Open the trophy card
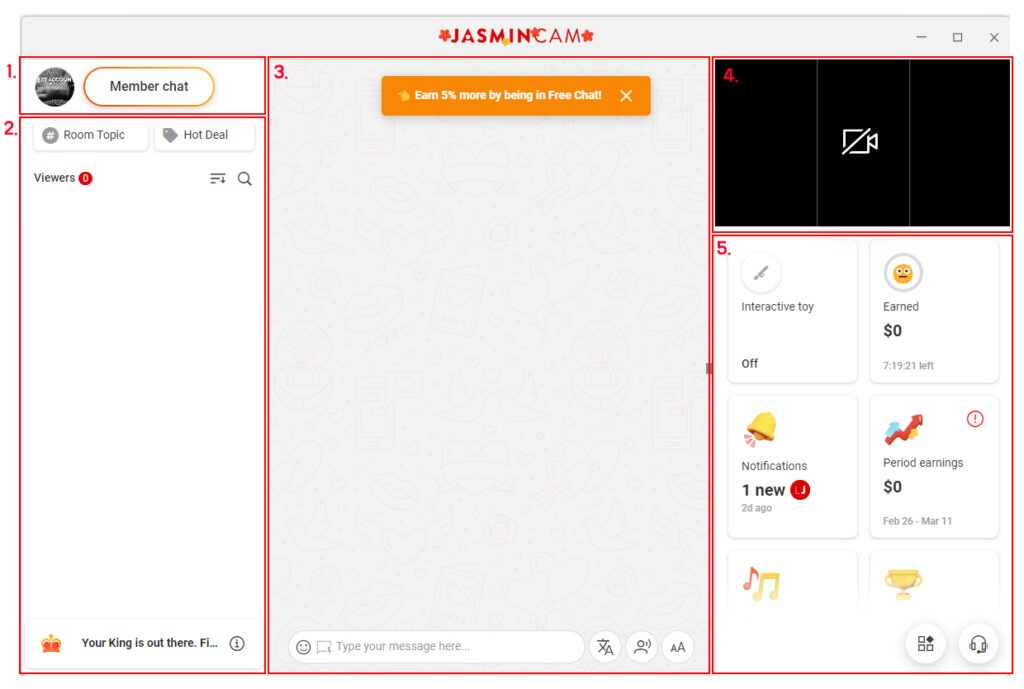Screen dimensions: 1024x689 click(x=934, y=583)
